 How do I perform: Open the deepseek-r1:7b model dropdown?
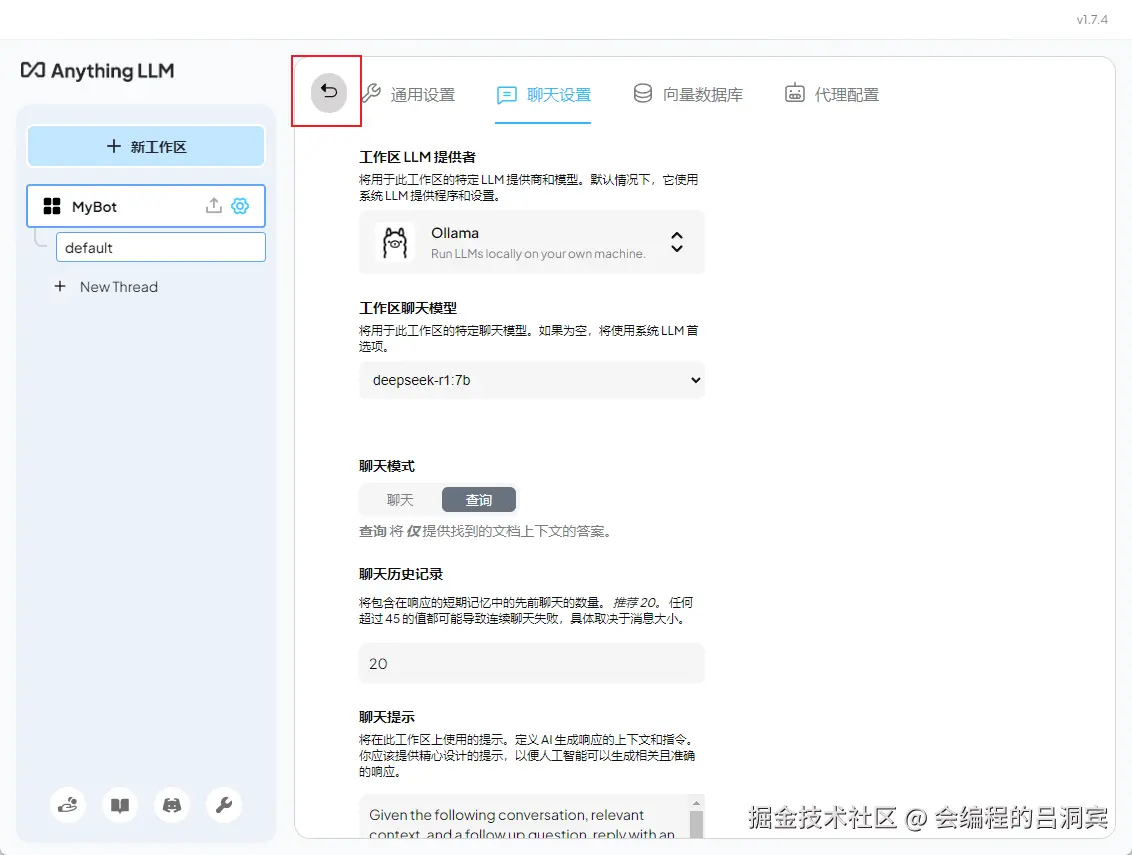click(531, 380)
